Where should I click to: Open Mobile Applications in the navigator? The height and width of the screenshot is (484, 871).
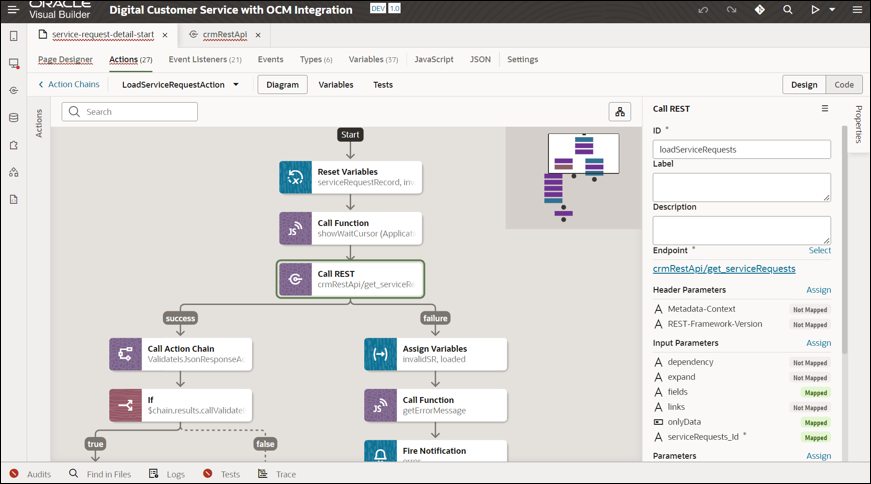tap(14, 36)
